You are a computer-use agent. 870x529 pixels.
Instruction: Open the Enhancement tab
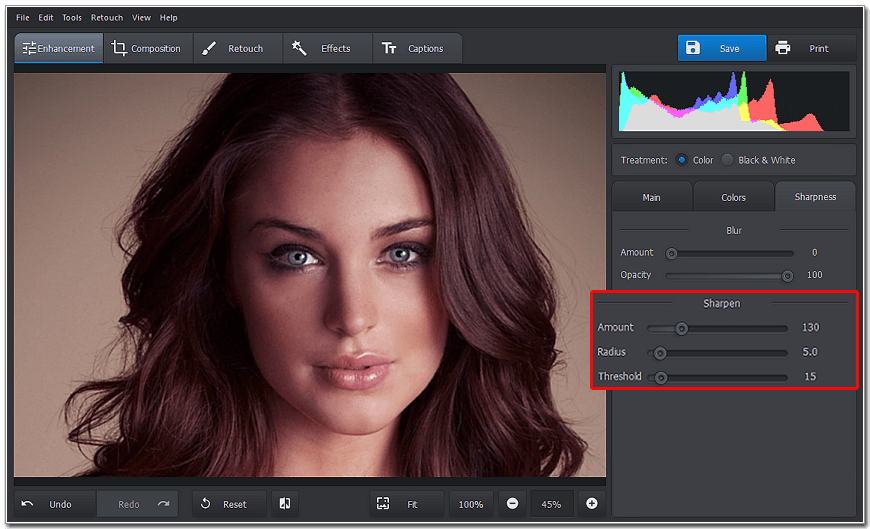point(59,48)
